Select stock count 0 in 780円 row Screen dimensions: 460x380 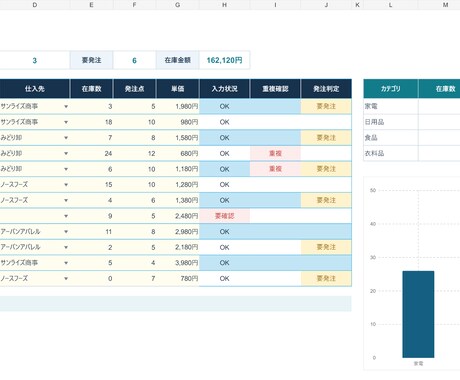91,279
